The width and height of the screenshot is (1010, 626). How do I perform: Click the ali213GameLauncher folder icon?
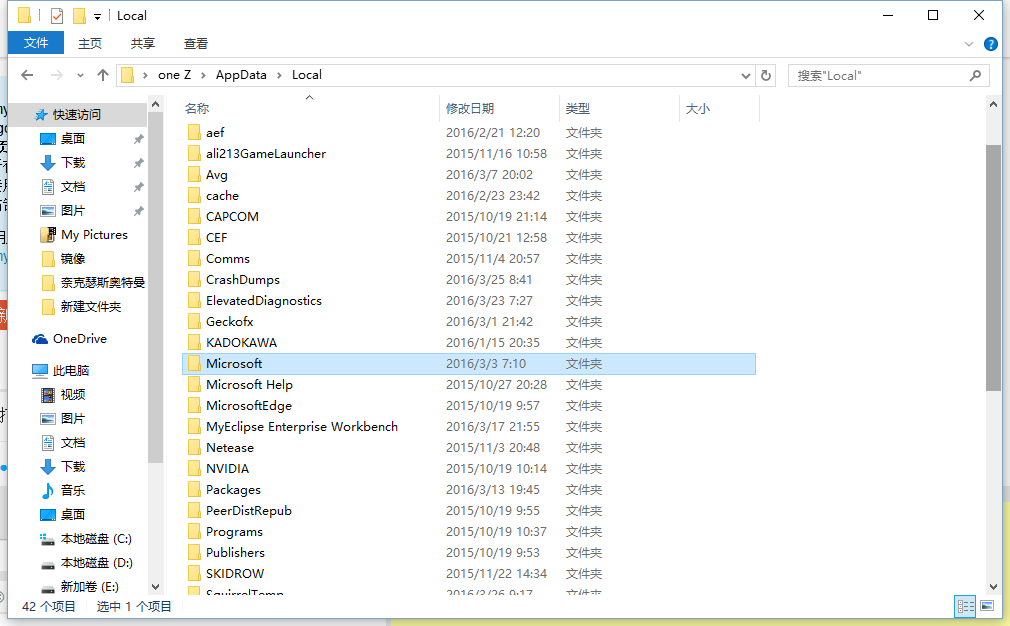coord(194,153)
